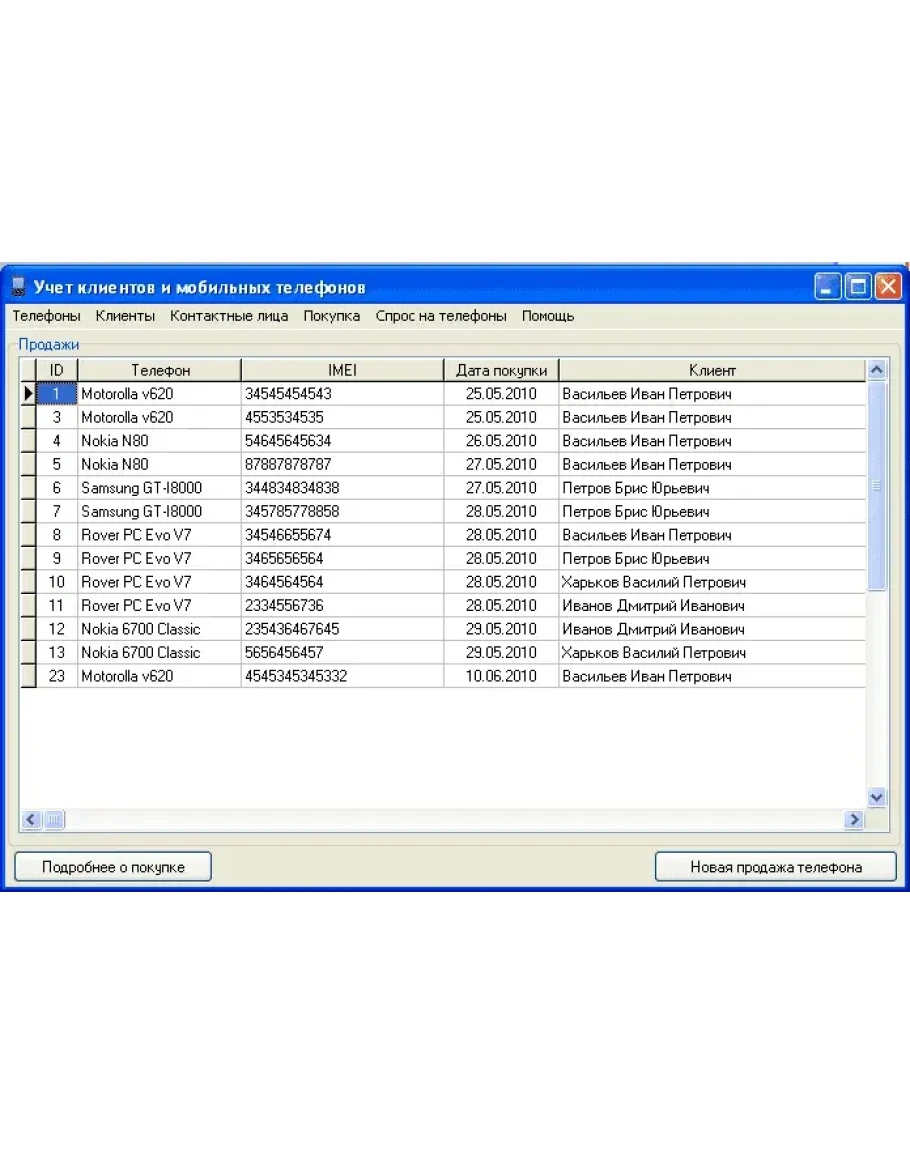This screenshot has width=910, height=1155.
Task: Open the Телефоны menu
Action: (x=46, y=316)
